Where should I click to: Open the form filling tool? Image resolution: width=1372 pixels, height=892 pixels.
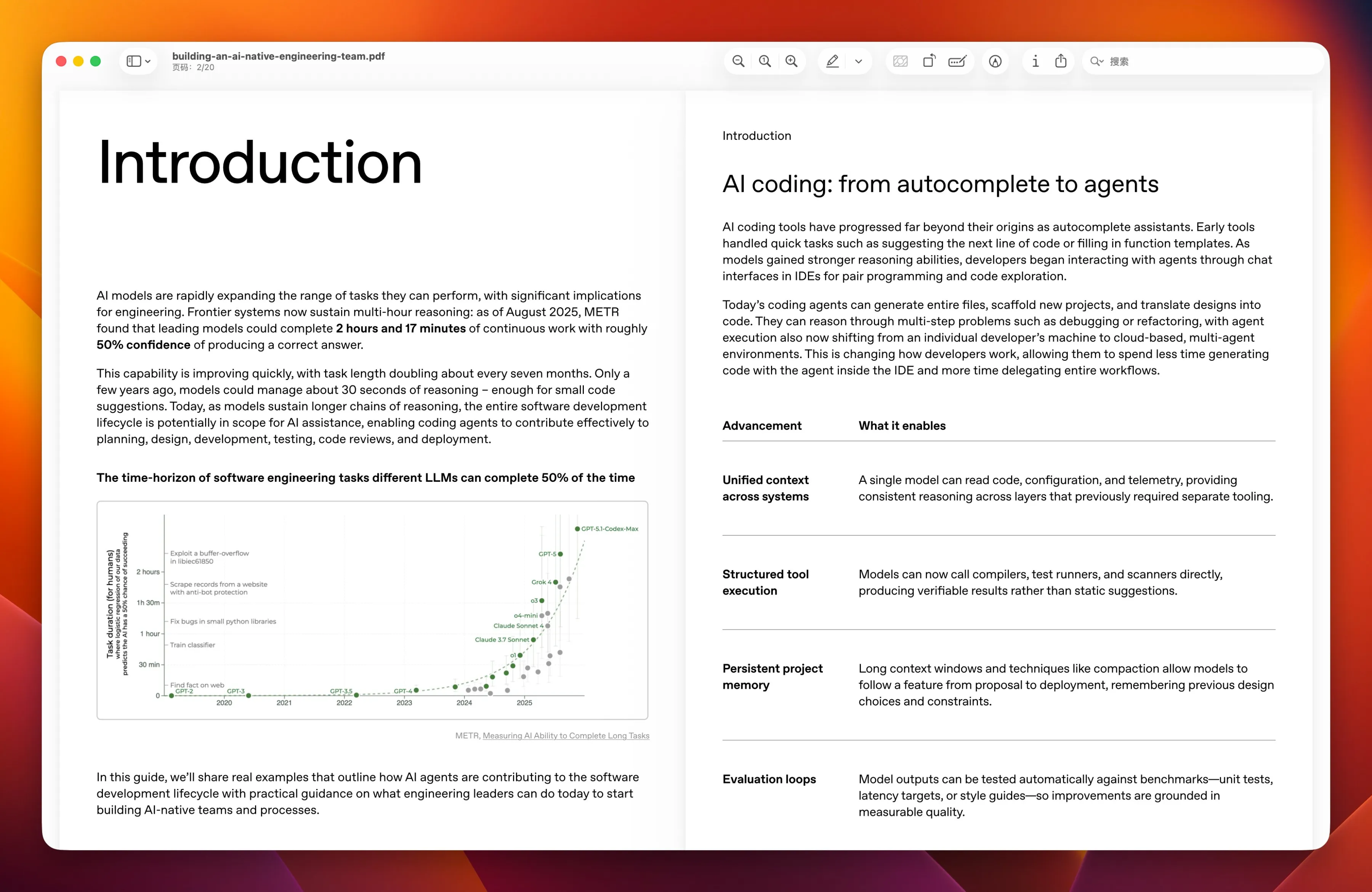pos(957,61)
